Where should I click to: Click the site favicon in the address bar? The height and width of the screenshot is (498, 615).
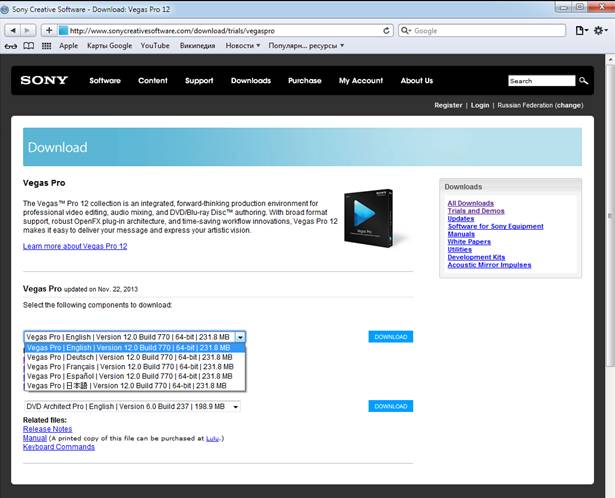(63, 31)
